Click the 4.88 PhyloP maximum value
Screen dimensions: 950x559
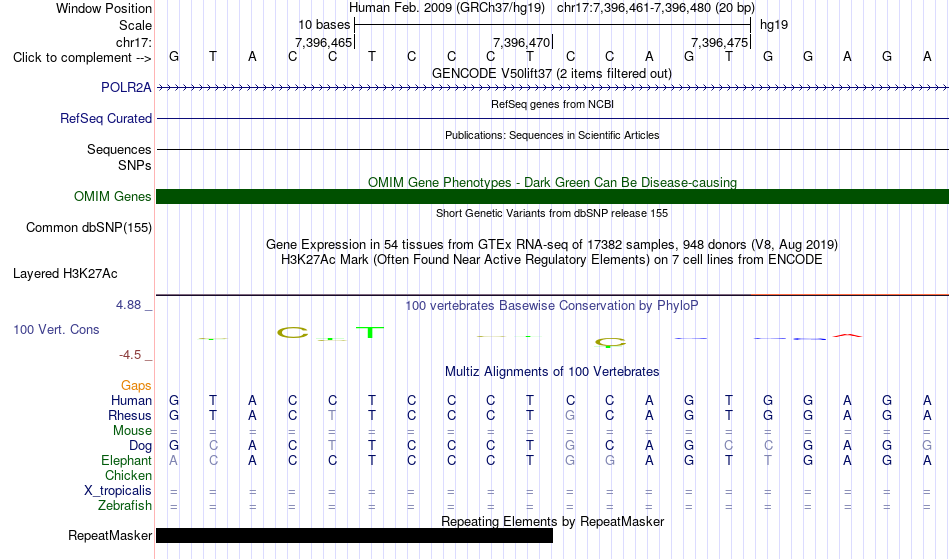coord(128,305)
